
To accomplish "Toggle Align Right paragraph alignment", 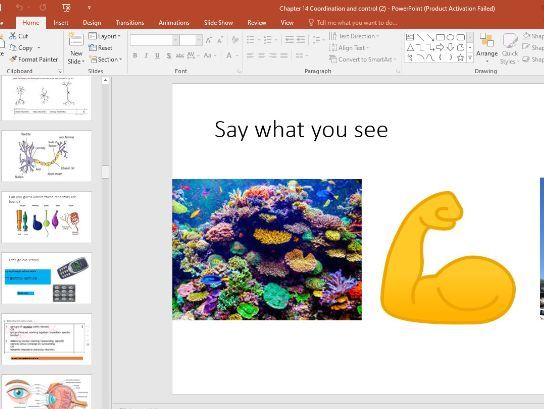I will tap(273, 56).
